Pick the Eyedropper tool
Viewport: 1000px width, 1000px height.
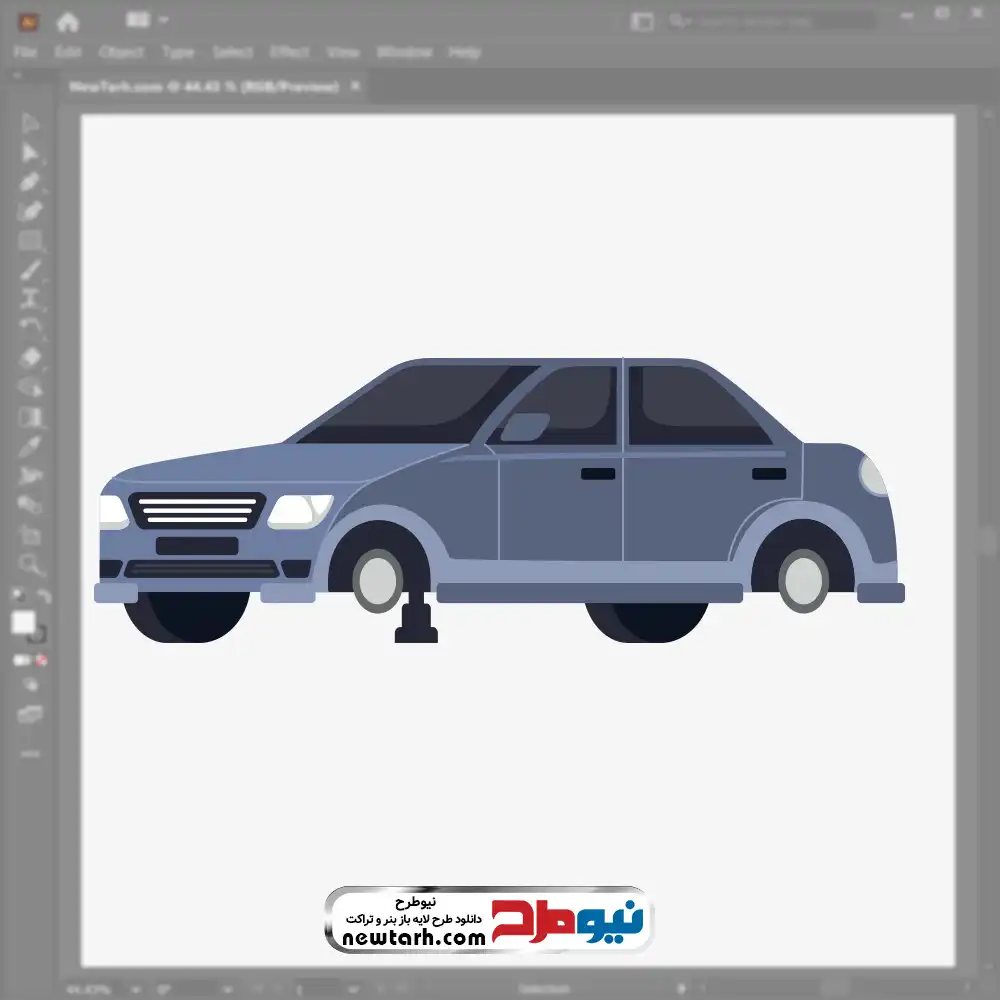pyautogui.click(x=30, y=446)
